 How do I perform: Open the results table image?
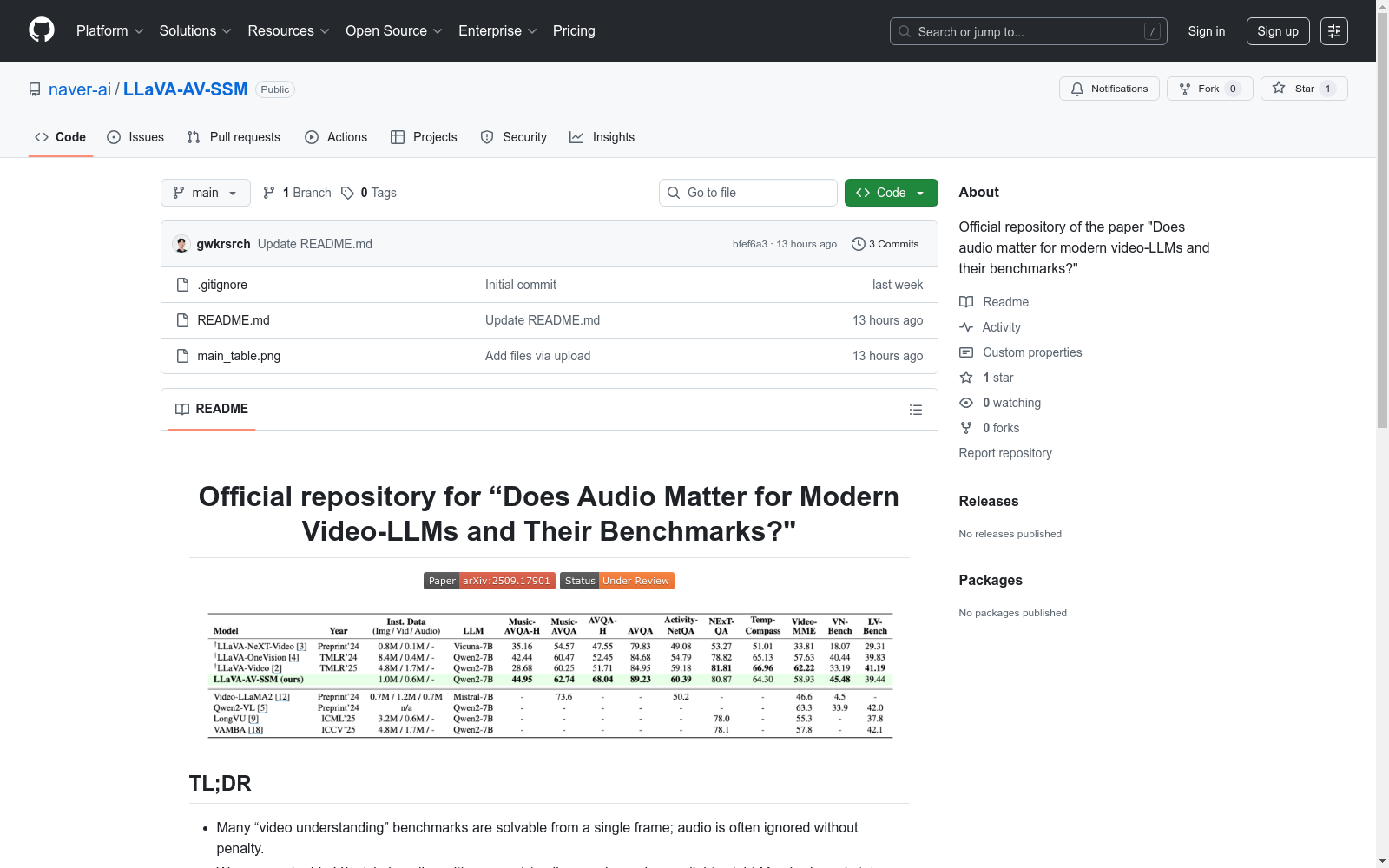click(550, 676)
